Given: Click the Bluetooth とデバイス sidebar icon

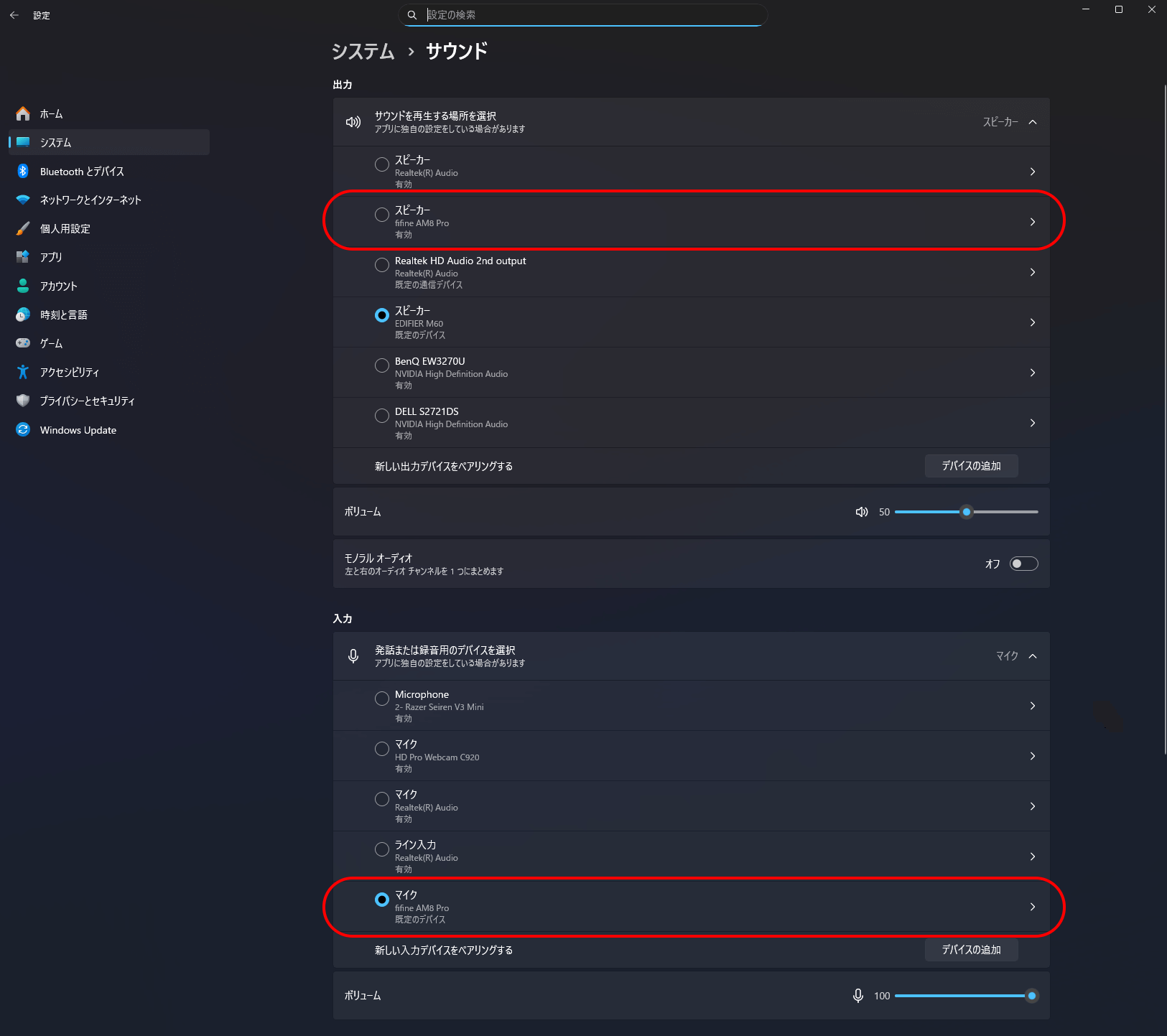Looking at the screenshot, I should (x=23, y=171).
